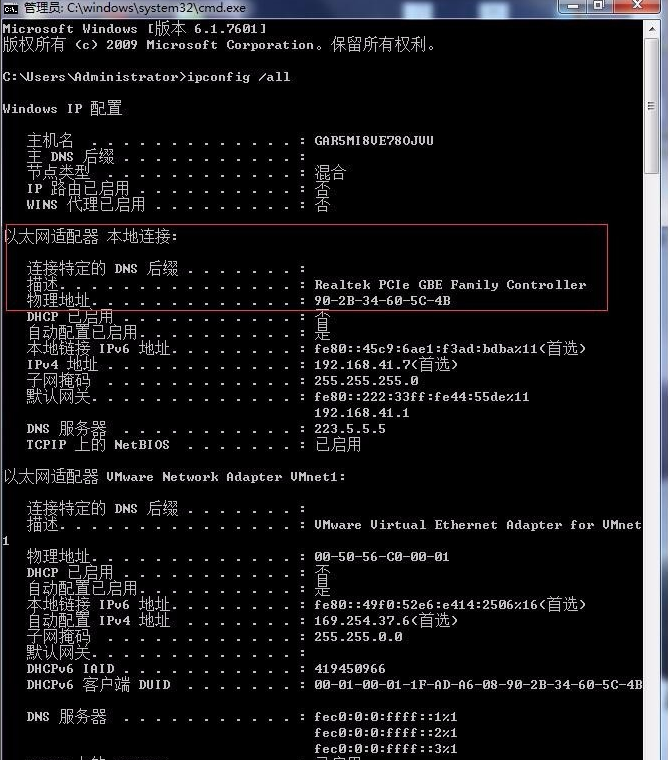Screen dimensions: 668x760
Task: Click the DHCPv6 IAID value 419450966
Action: click(350, 668)
